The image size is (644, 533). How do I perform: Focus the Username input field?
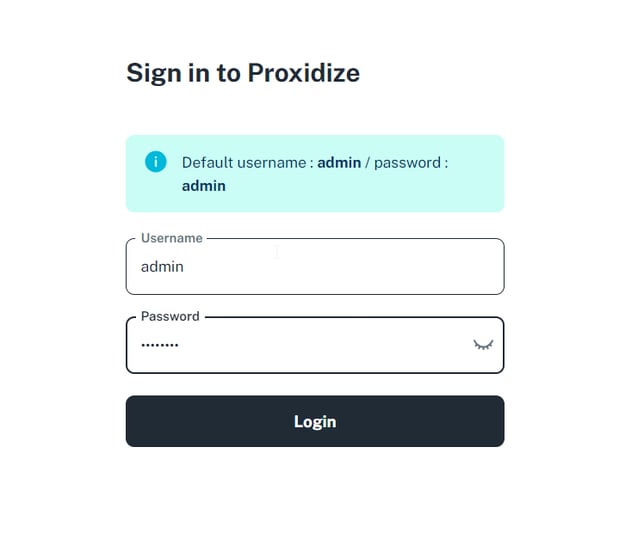[315, 266]
